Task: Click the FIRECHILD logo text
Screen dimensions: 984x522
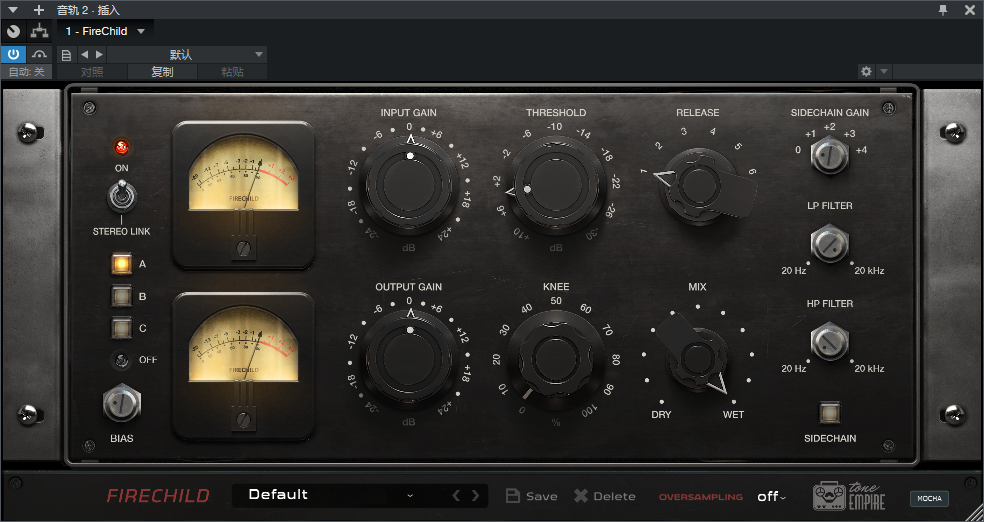Action: click(x=158, y=496)
